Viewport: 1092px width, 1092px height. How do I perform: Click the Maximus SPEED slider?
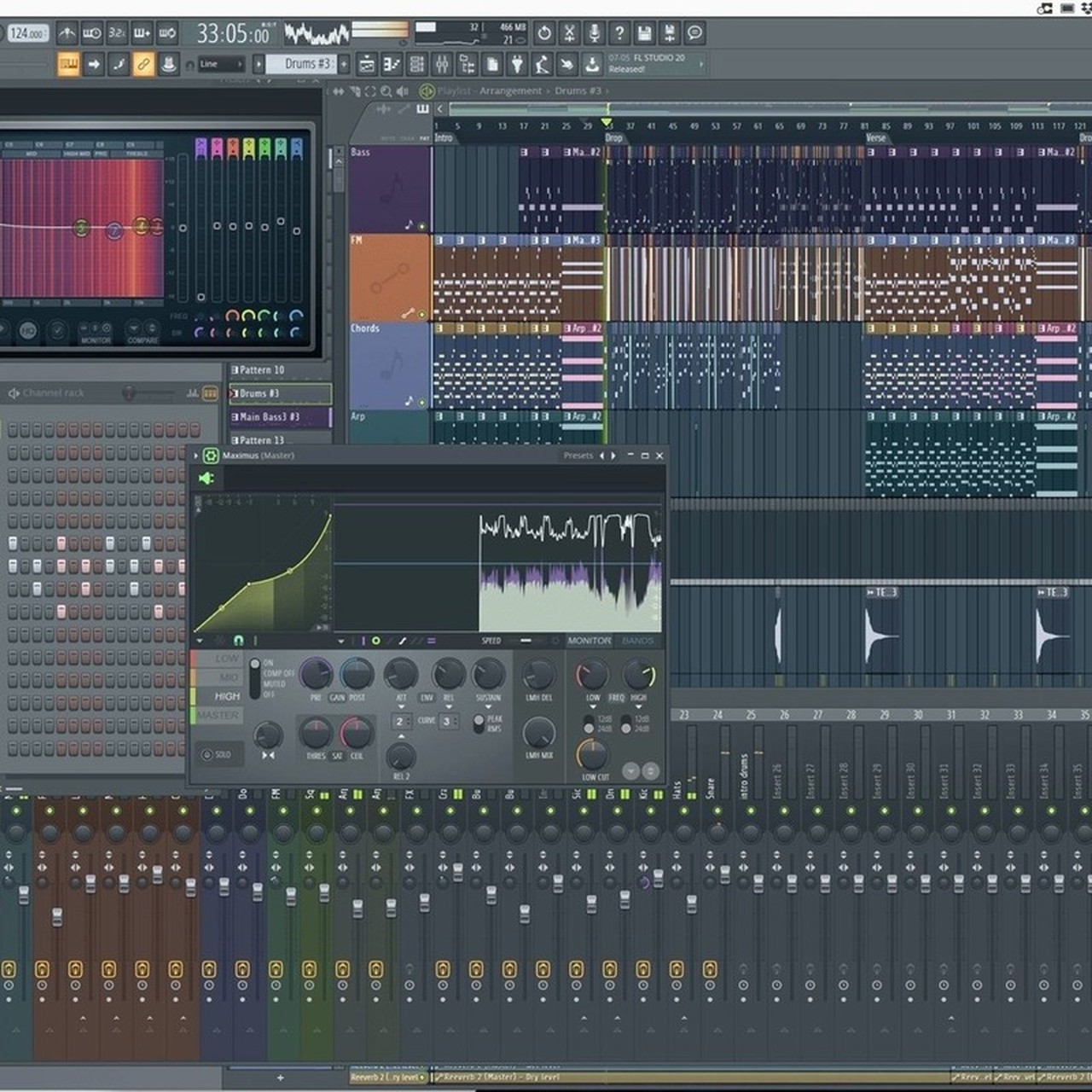tap(526, 641)
